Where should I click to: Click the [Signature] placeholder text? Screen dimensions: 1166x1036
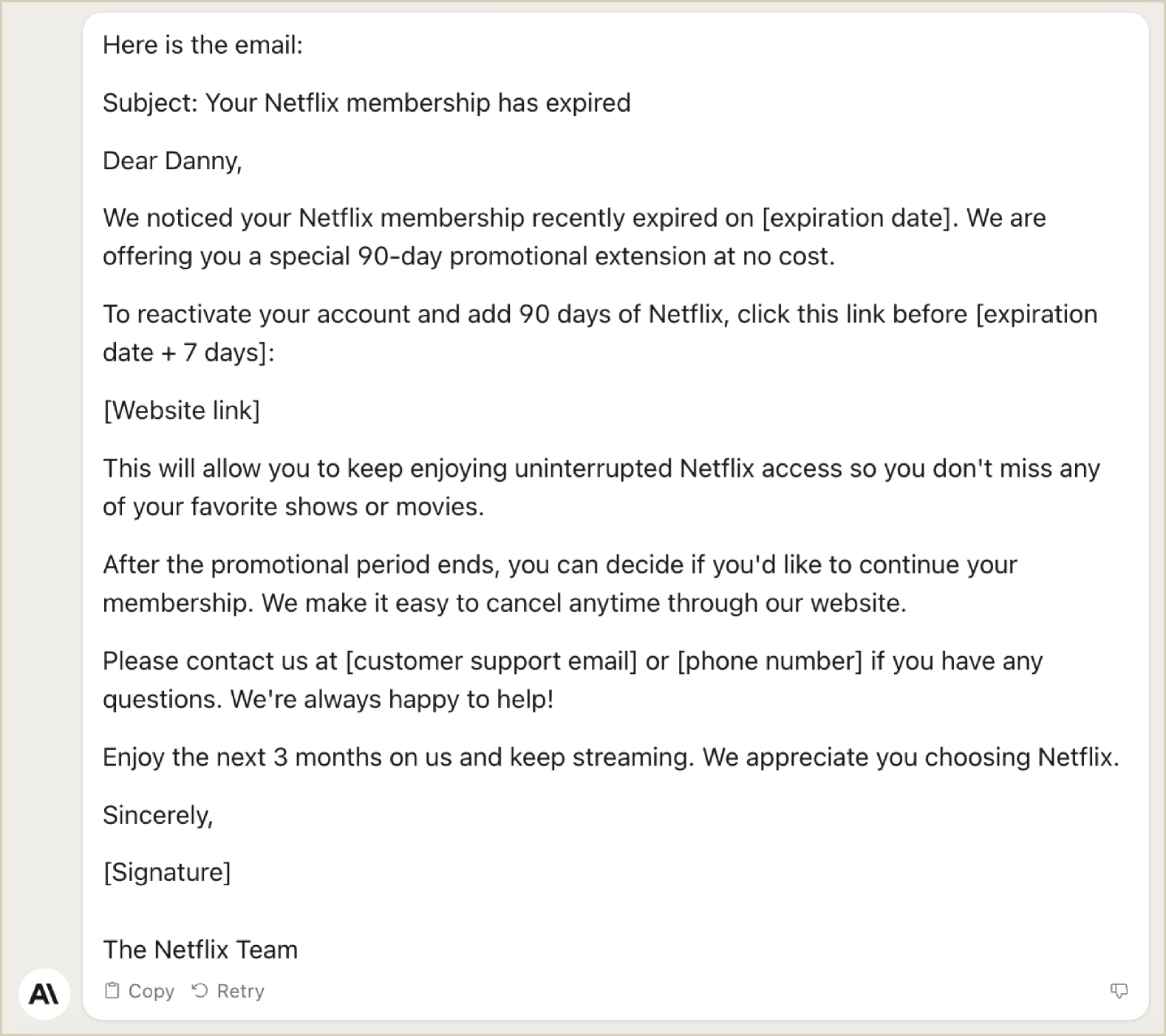click(x=166, y=872)
